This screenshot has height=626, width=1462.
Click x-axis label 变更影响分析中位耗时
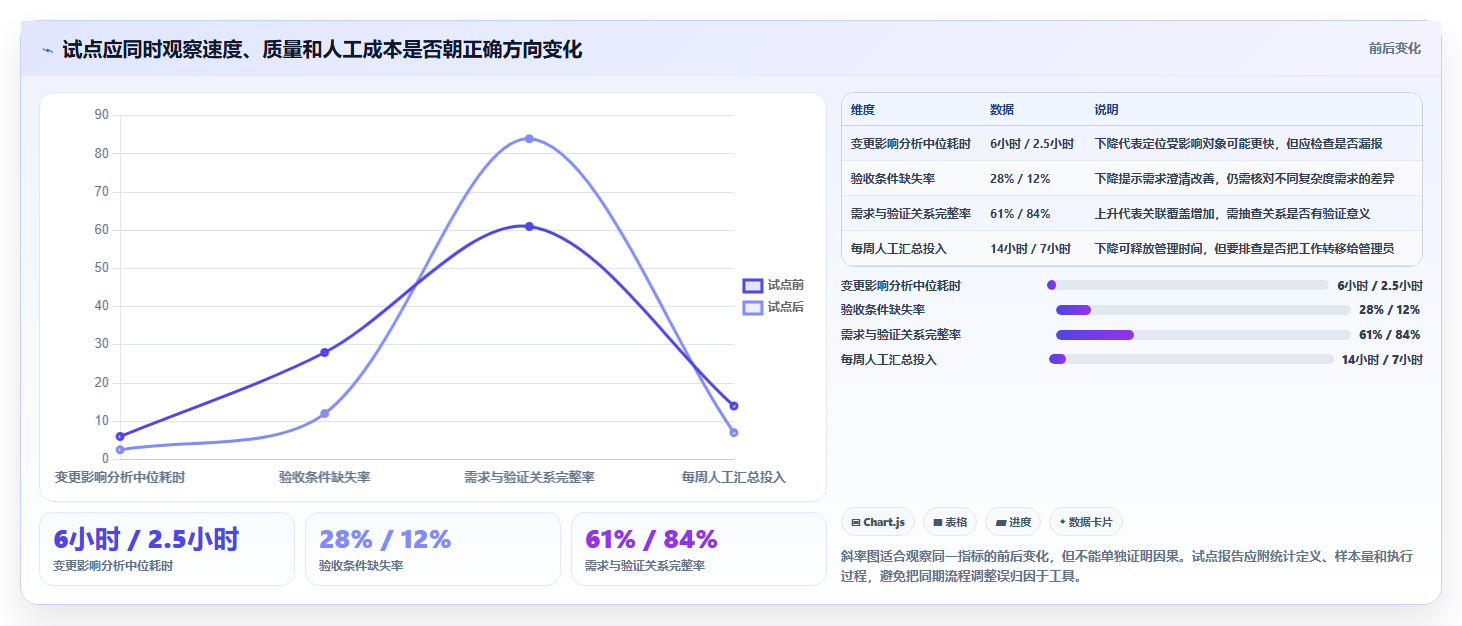coord(120,477)
